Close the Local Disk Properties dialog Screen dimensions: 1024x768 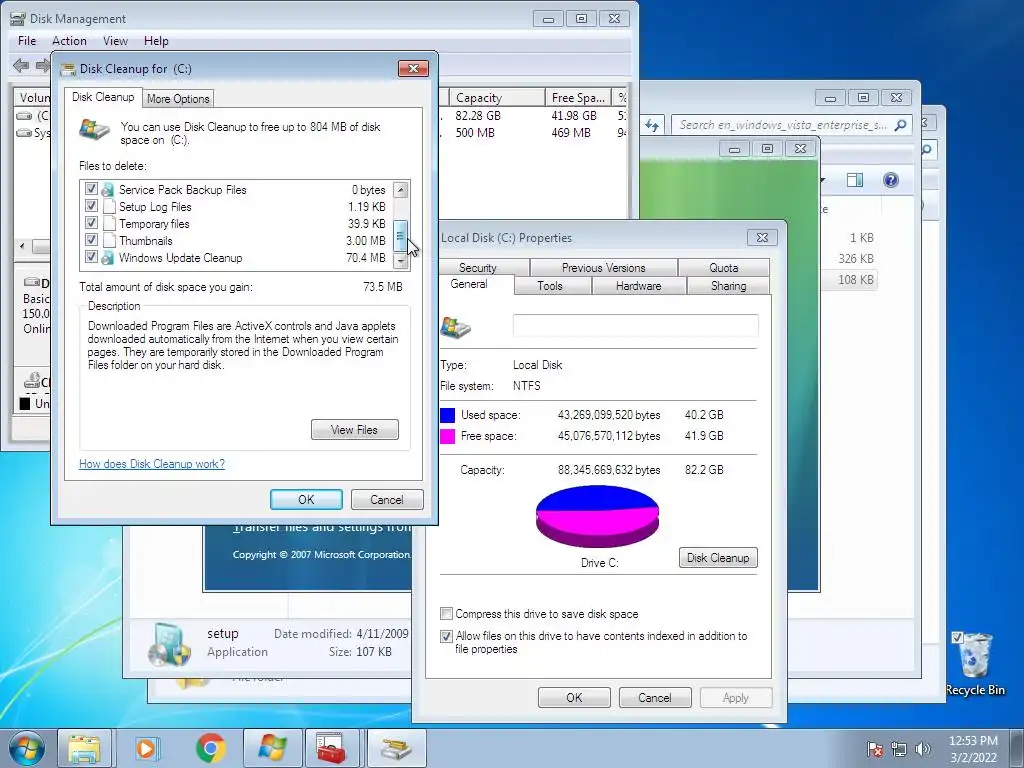[x=762, y=238]
